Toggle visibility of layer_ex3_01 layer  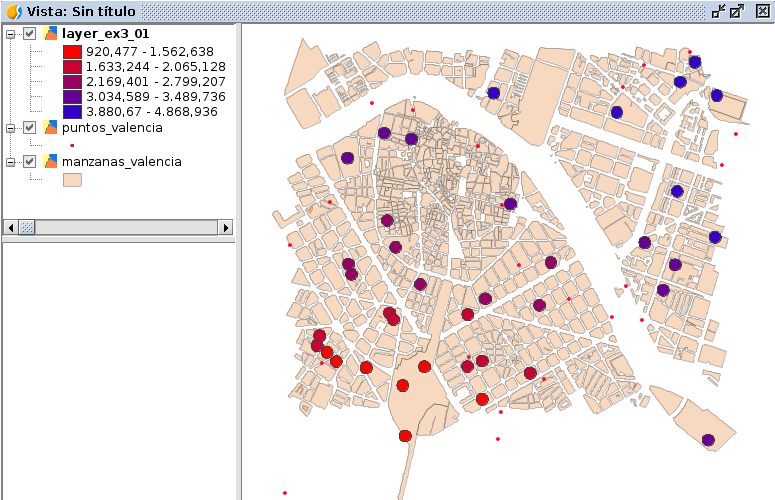[x=30, y=34]
